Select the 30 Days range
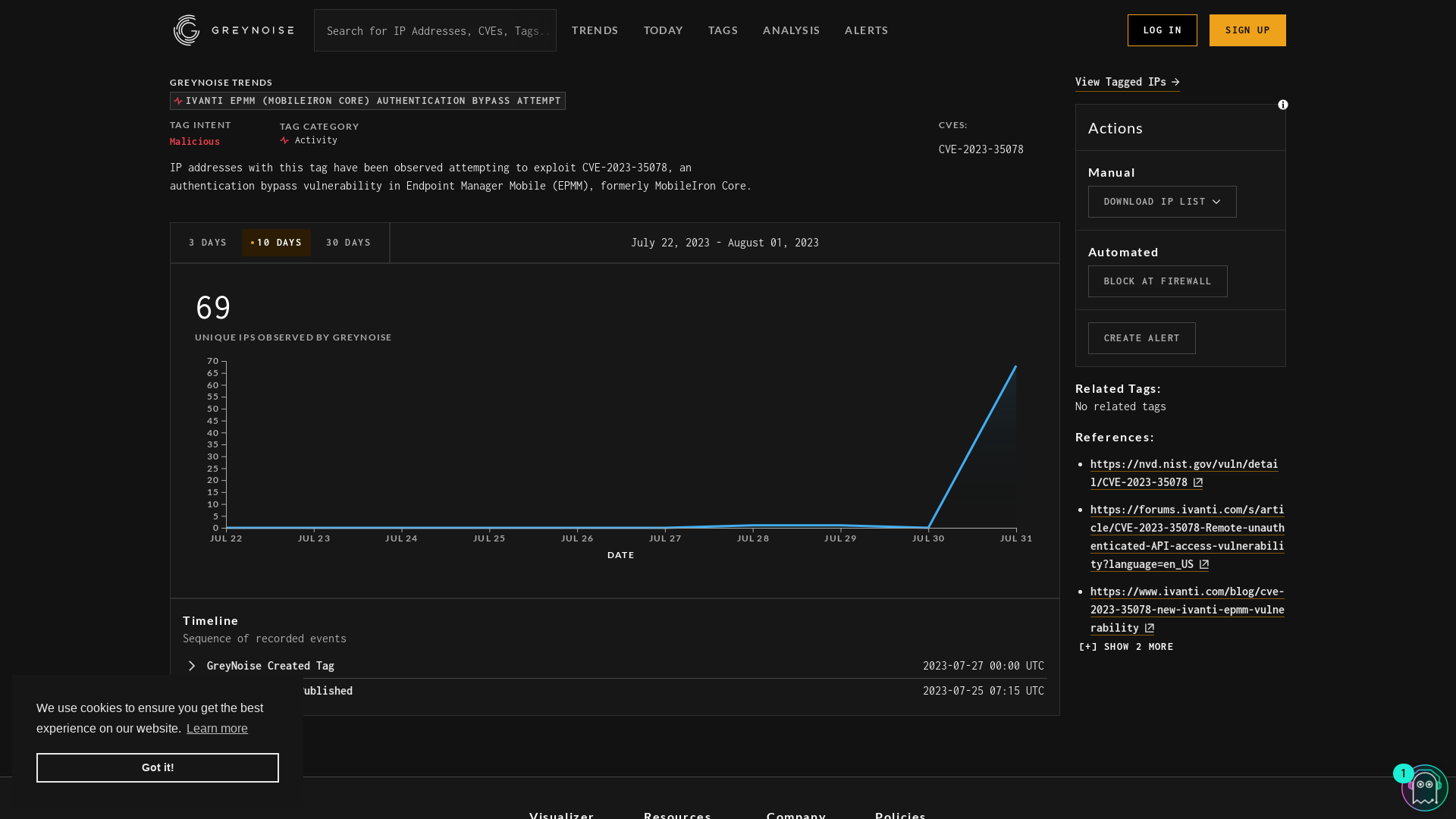Viewport: 1456px width, 819px height. (348, 243)
